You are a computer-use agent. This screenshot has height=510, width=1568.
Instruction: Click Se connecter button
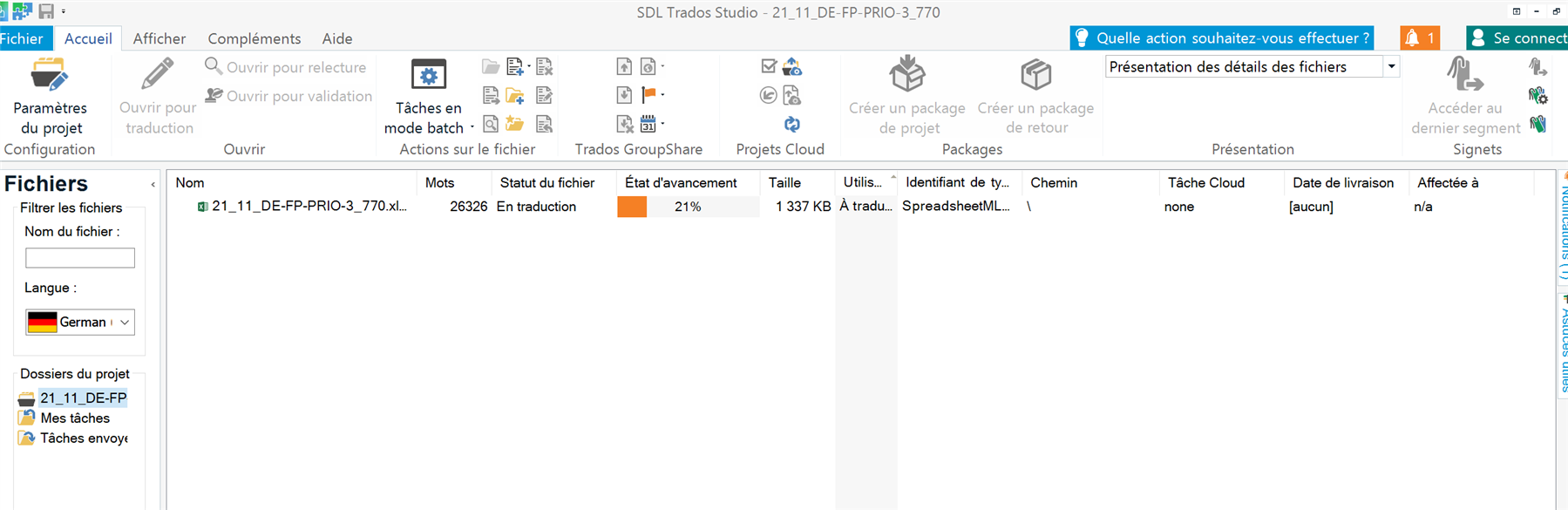[1517, 38]
